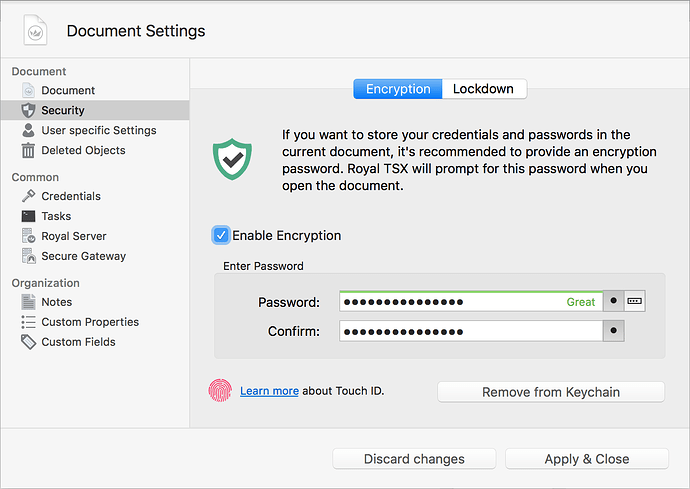
Task: Click the Touch ID fingerprint icon
Action: 220,390
